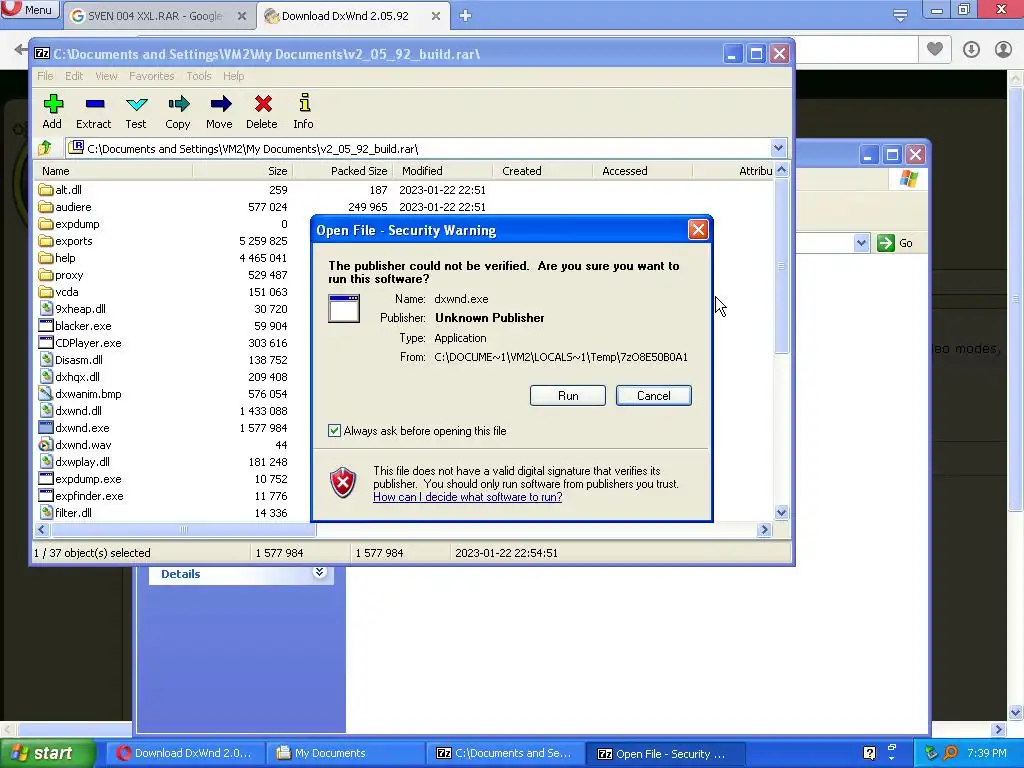Select the alt.dll folder icon
1024x768 pixels.
pos(45,189)
